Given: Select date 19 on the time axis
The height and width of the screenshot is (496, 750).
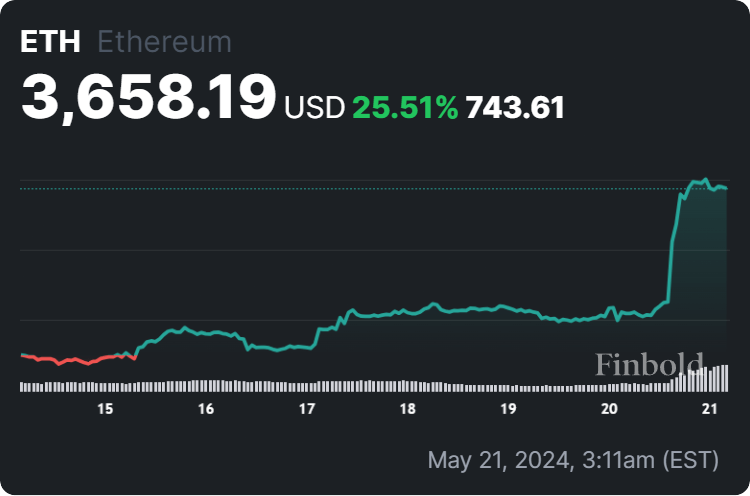Looking at the screenshot, I should tap(508, 409).
